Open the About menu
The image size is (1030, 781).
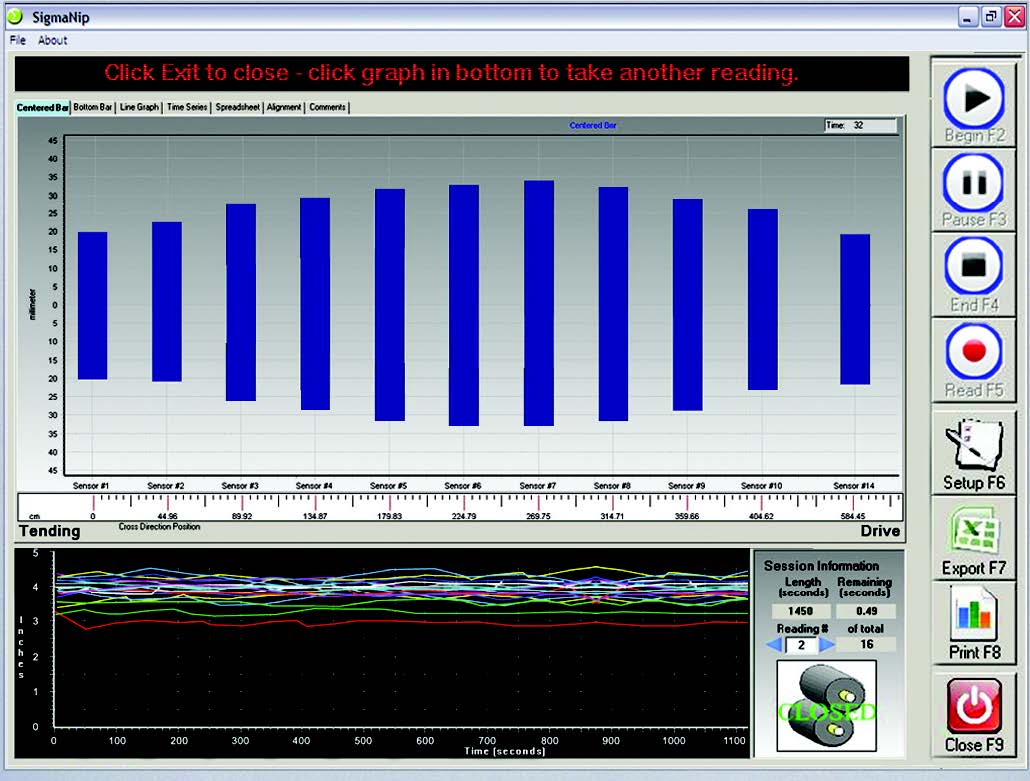click(53, 40)
